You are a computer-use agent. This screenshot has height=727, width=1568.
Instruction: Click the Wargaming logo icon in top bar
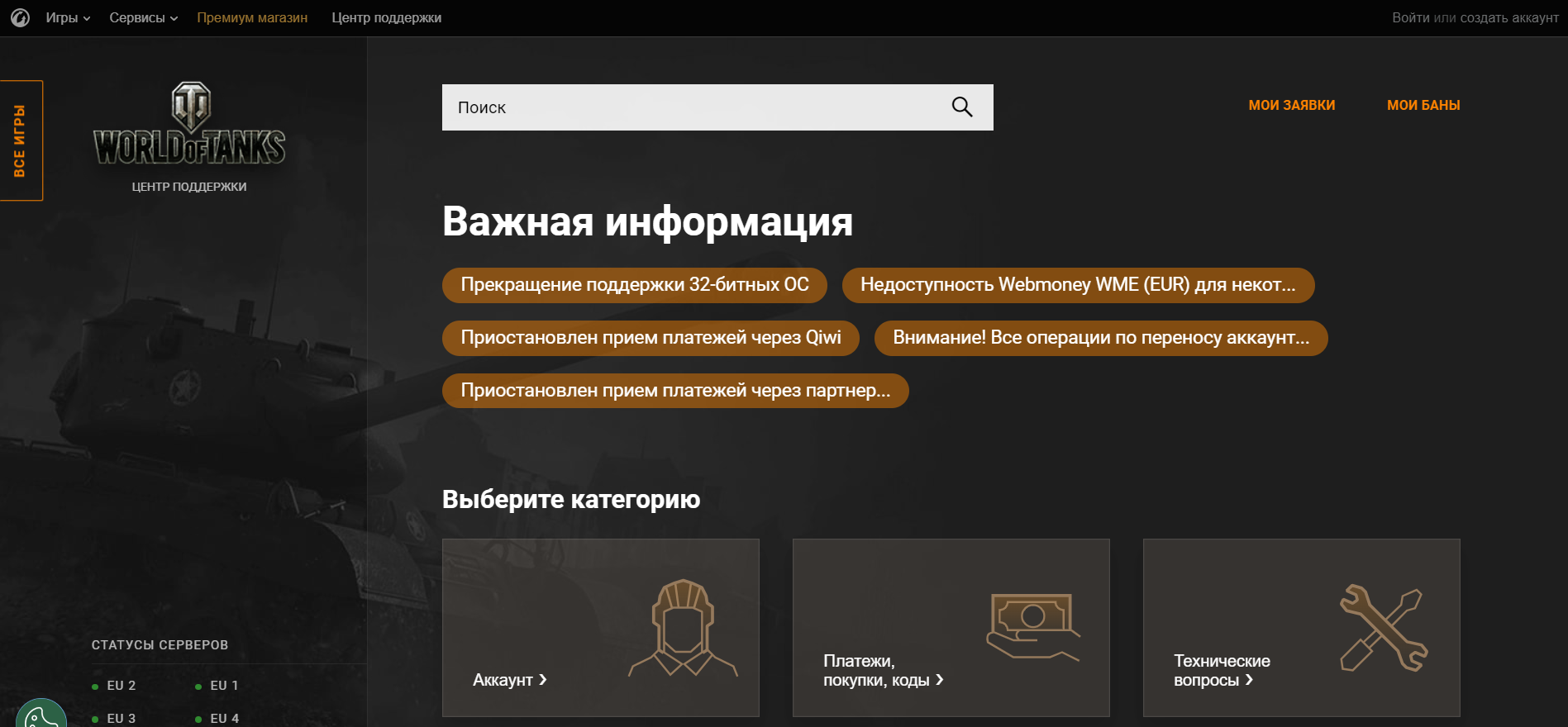coord(20,17)
